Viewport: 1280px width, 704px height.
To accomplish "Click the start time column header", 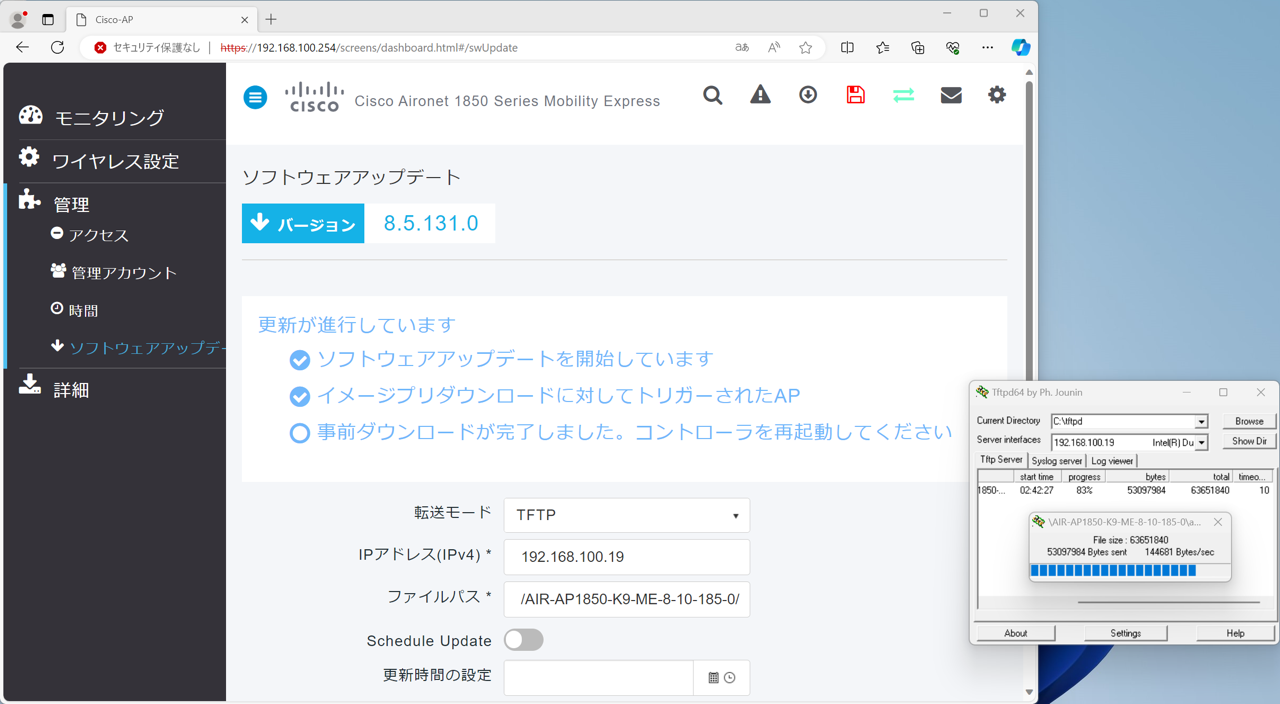I will click(1036, 477).
